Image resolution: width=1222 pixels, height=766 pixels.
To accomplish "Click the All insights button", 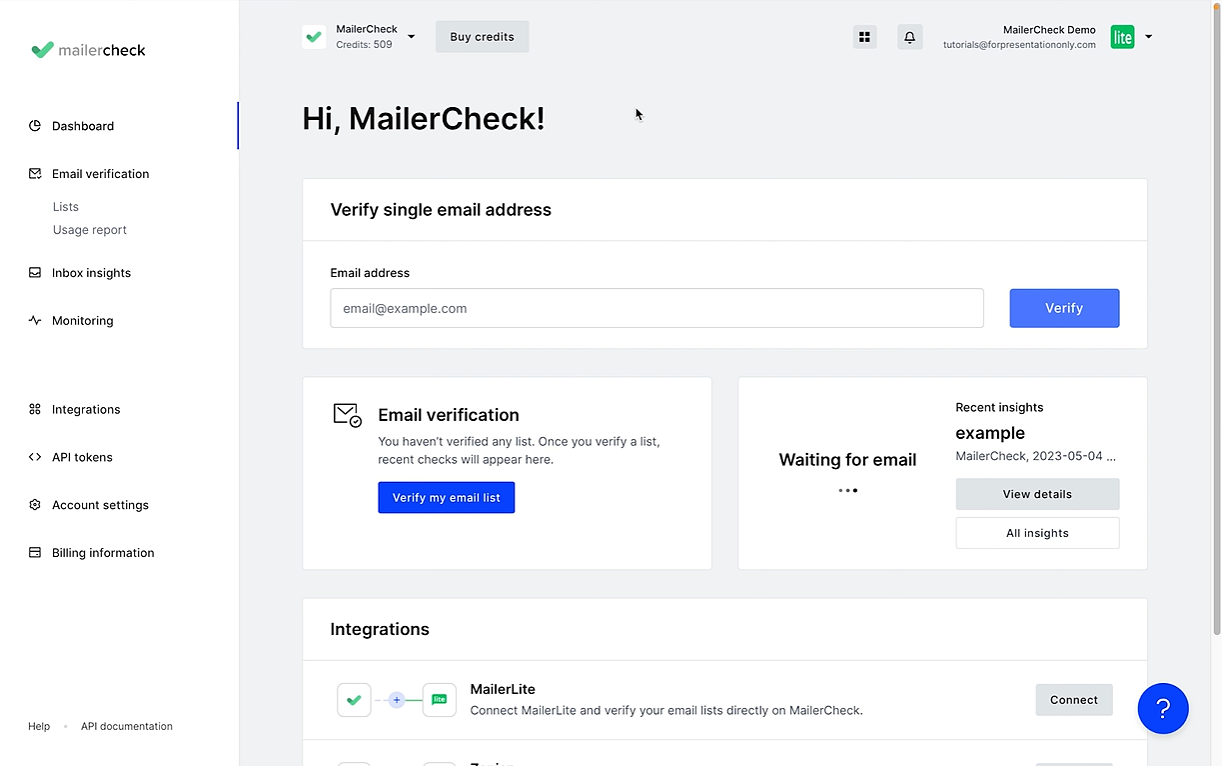I will coord(1037,533).
